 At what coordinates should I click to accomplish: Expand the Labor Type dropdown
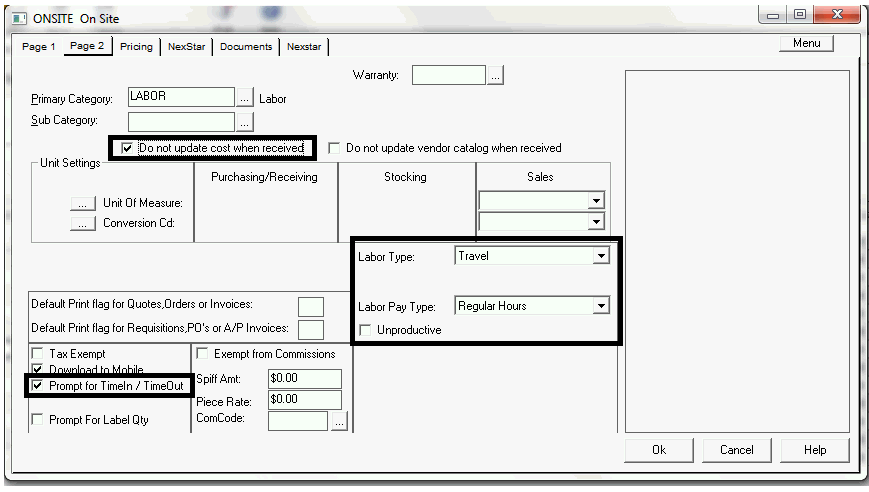tap(600, 256)
